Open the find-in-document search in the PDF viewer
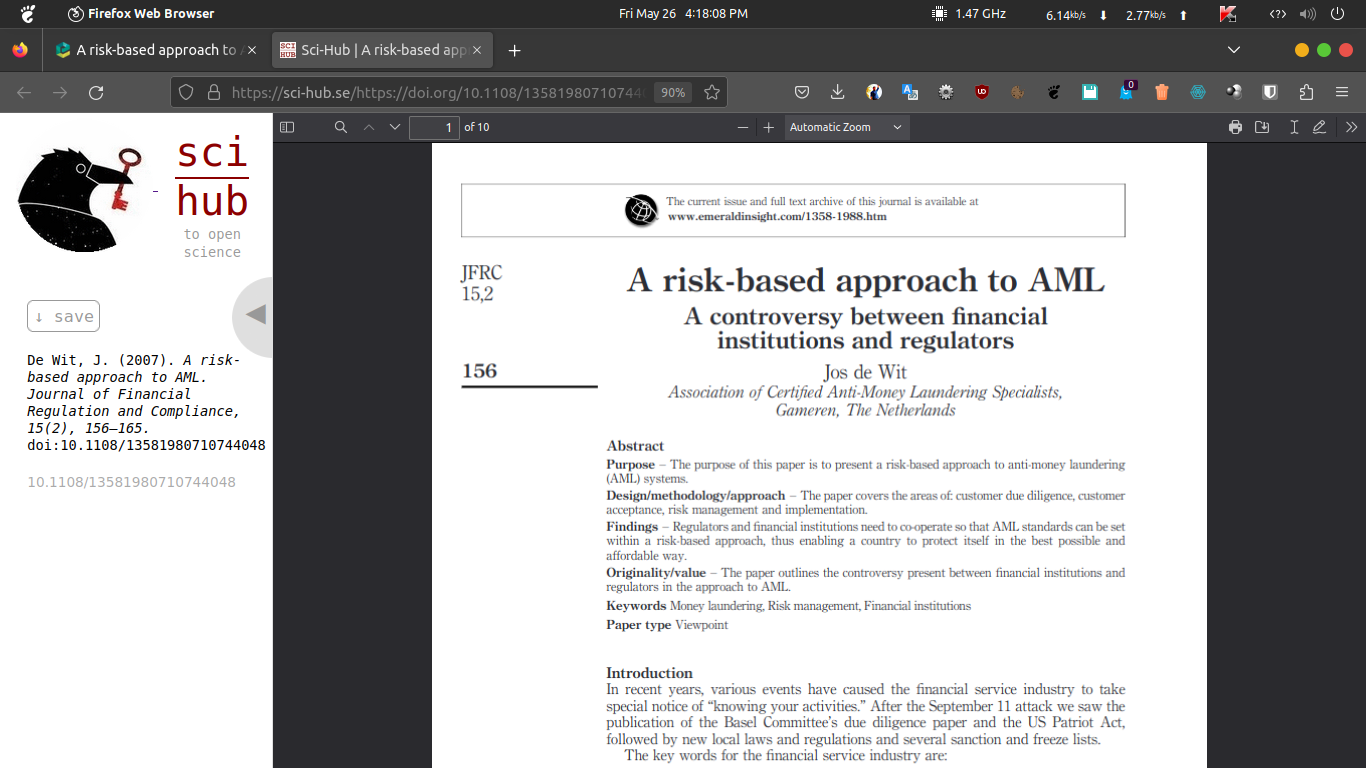 click(341, 127)
